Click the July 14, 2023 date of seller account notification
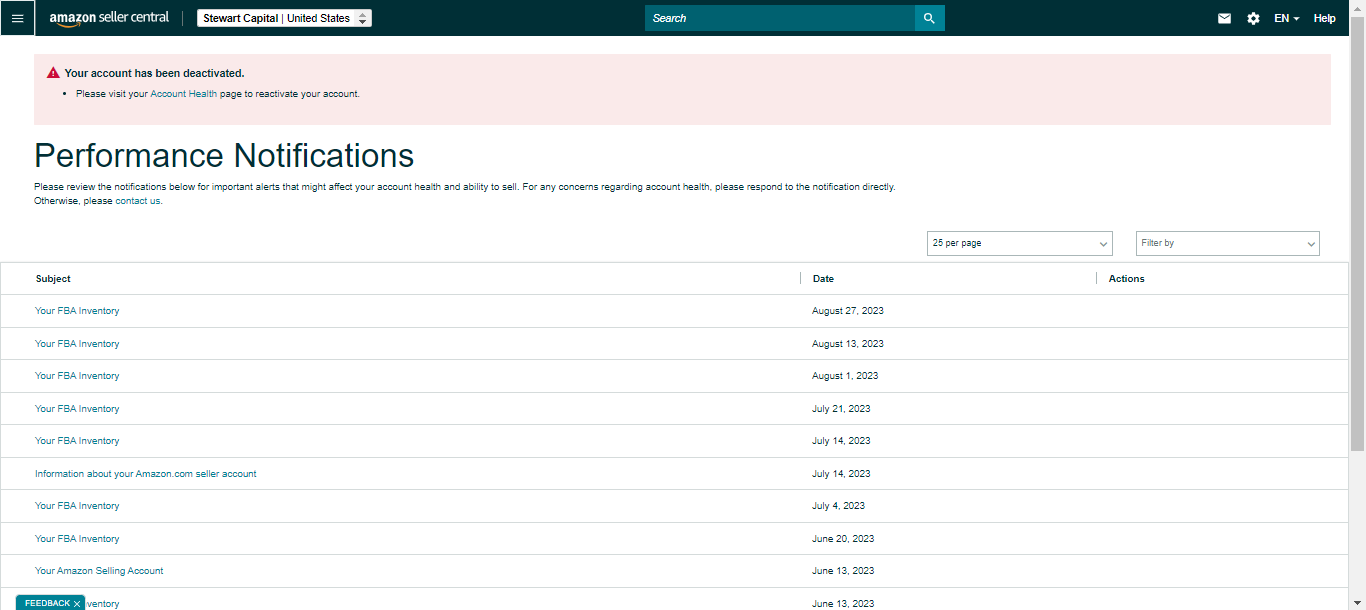Image resolution: width=1366 pixels, height=610 pixels. coord(841,474)
